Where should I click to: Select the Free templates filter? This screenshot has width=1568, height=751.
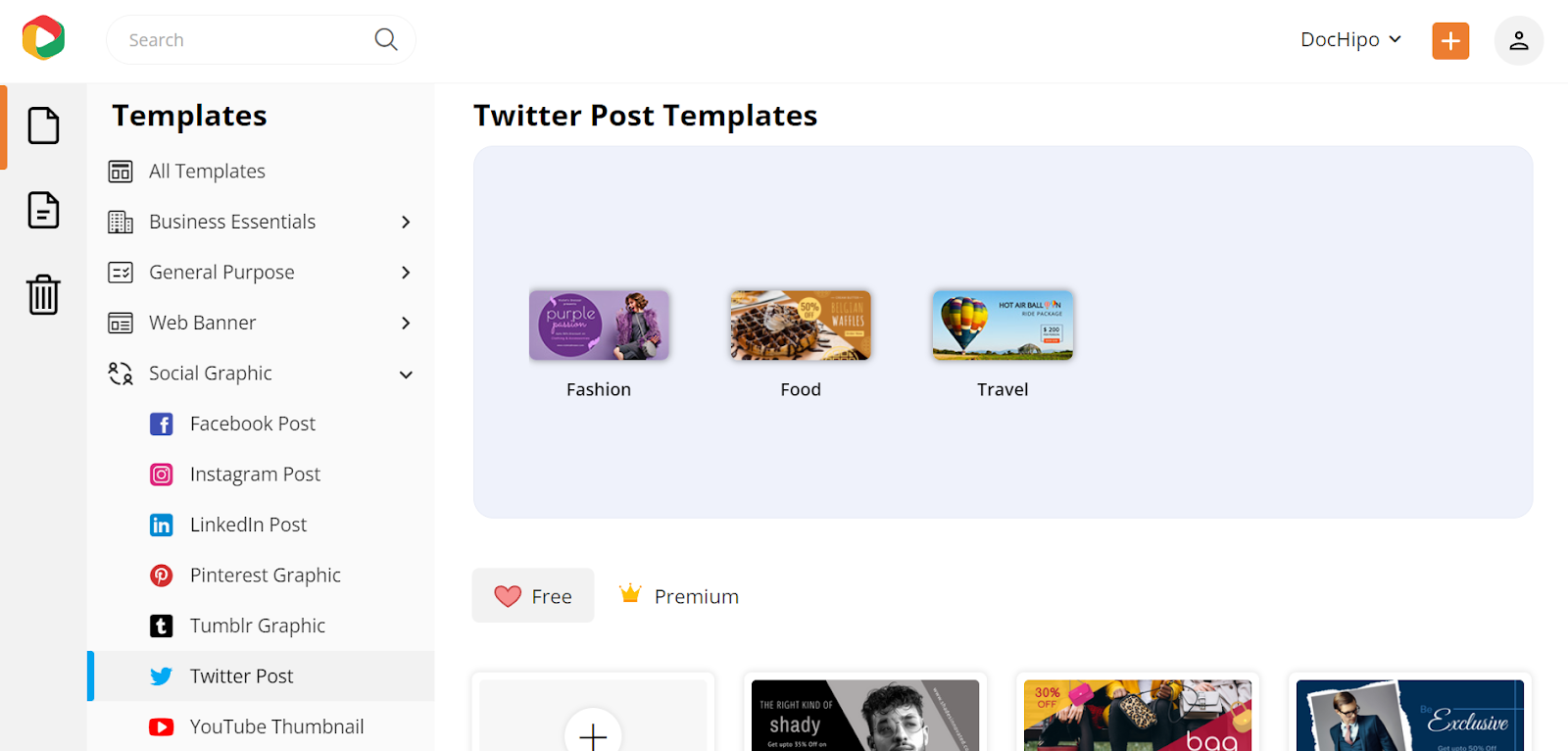coord(533,595)
